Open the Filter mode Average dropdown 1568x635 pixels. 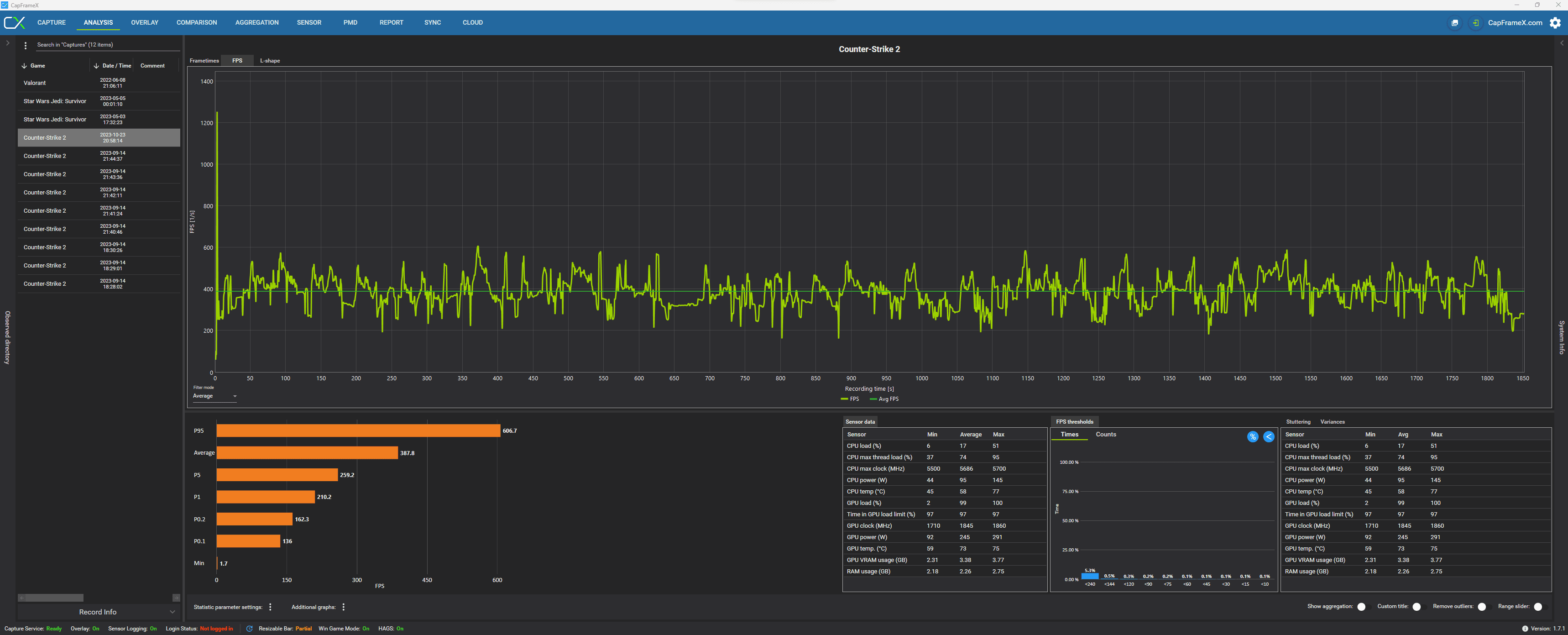(x=215, y=396)
